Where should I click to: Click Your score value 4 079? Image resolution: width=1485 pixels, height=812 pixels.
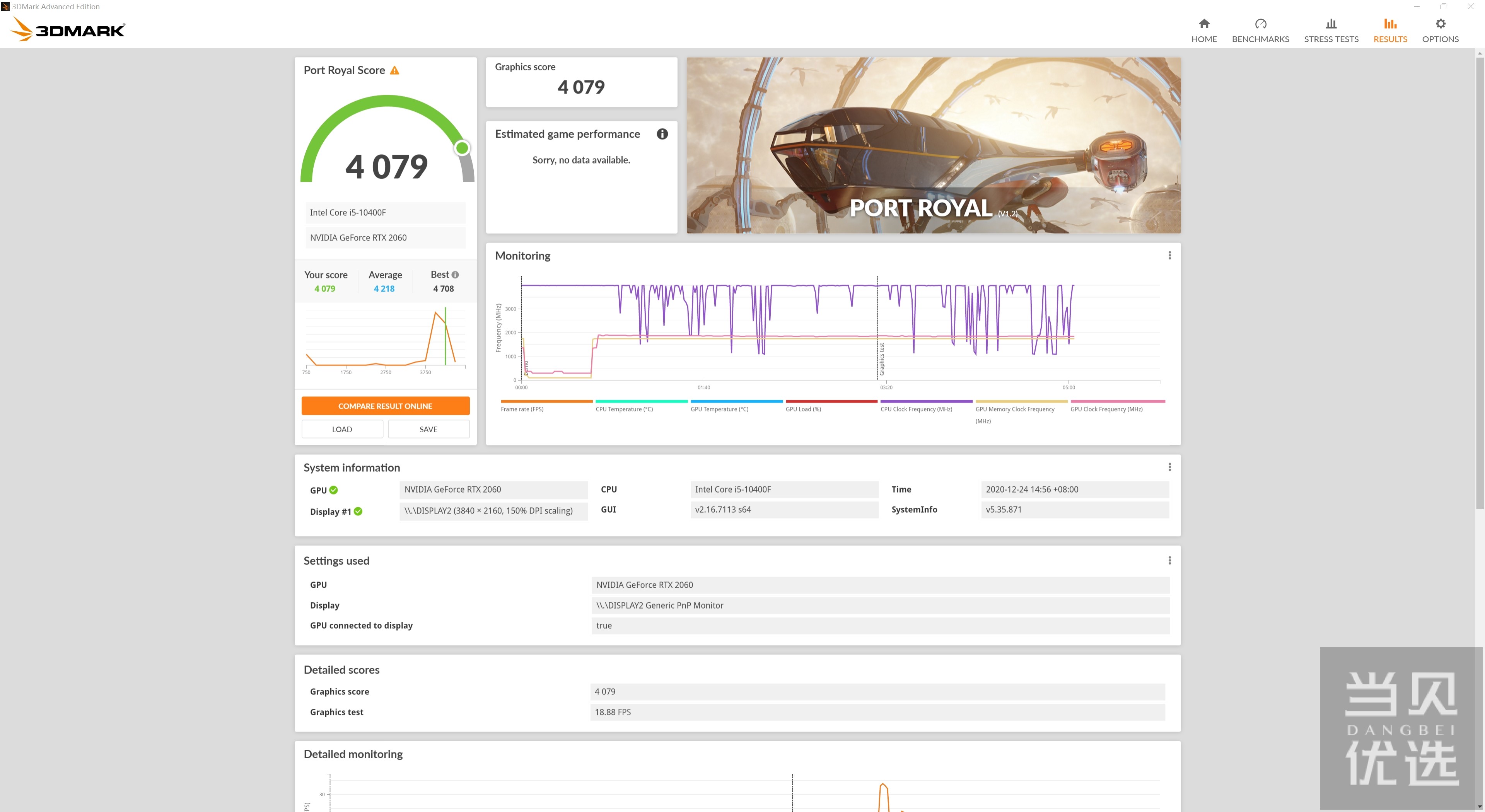tap(324, 289)
